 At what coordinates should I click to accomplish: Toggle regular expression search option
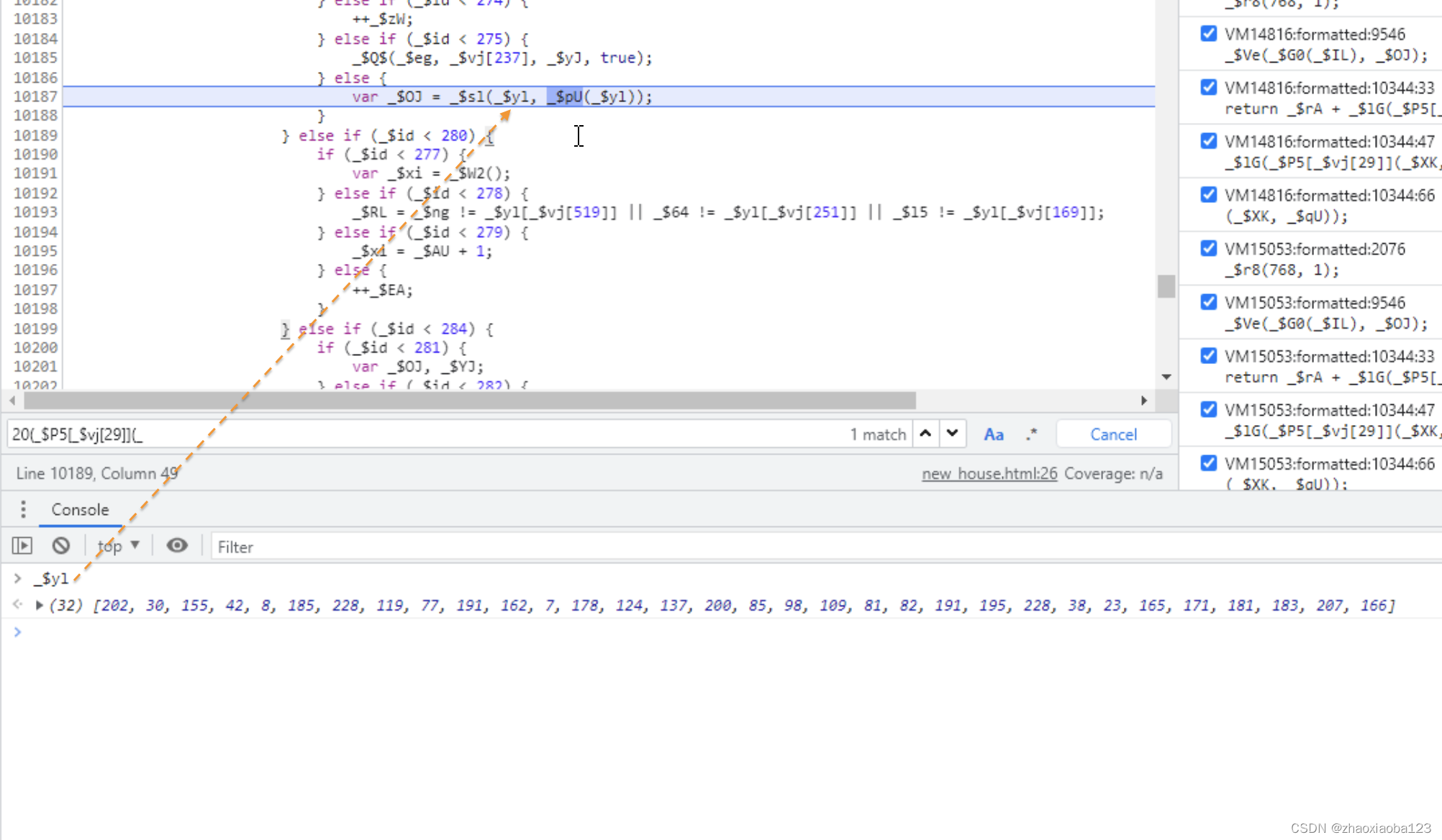1032,434
